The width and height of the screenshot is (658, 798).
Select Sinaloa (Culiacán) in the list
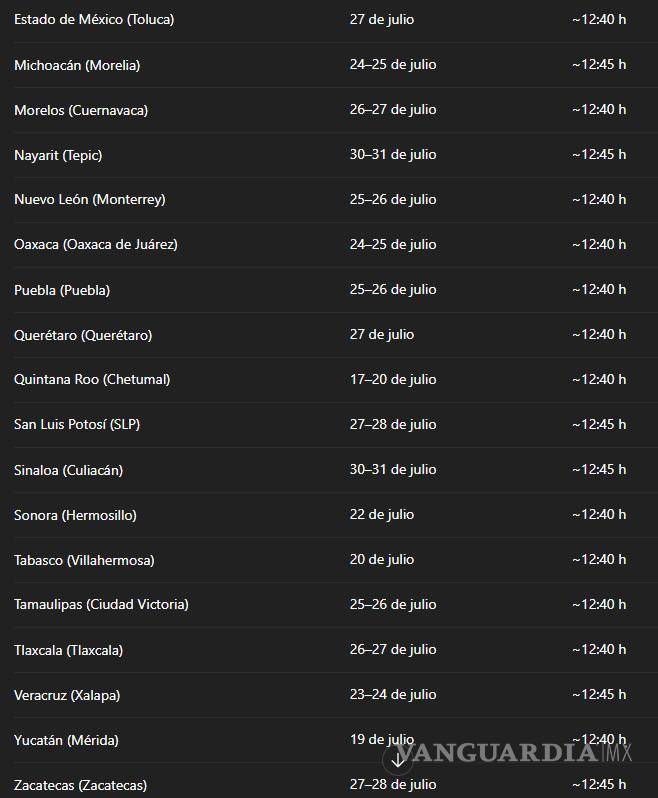click(69, 470)
